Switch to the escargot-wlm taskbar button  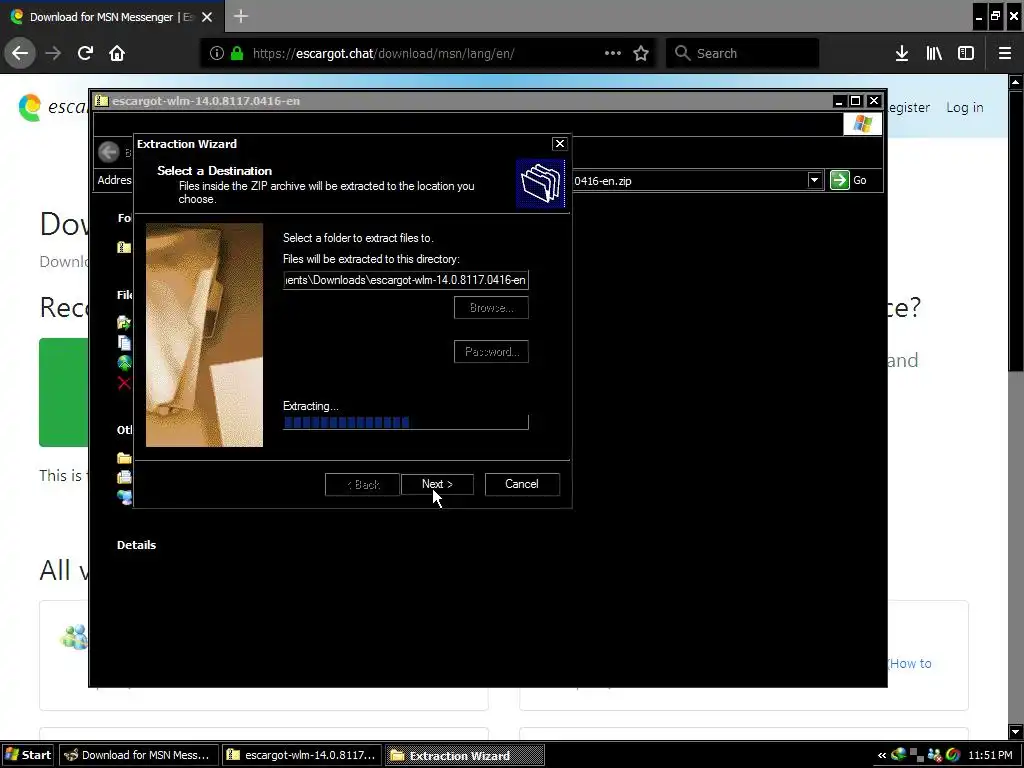(302, 755)
